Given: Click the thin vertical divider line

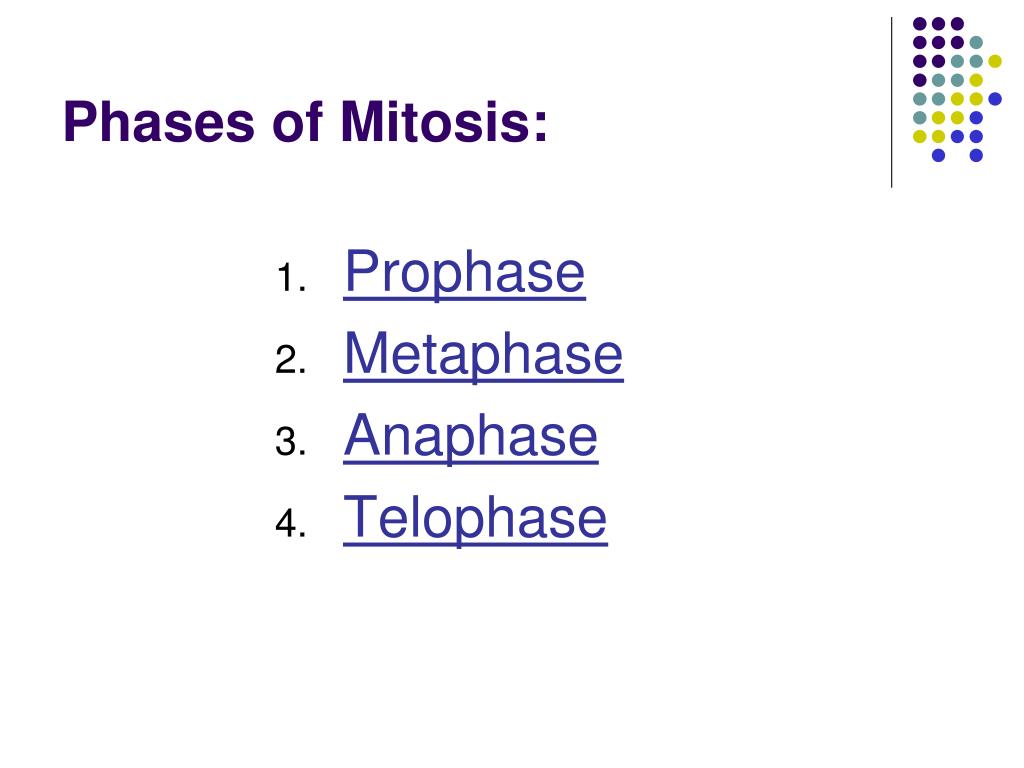Looking at the screenshot, I should coord(891,103).
